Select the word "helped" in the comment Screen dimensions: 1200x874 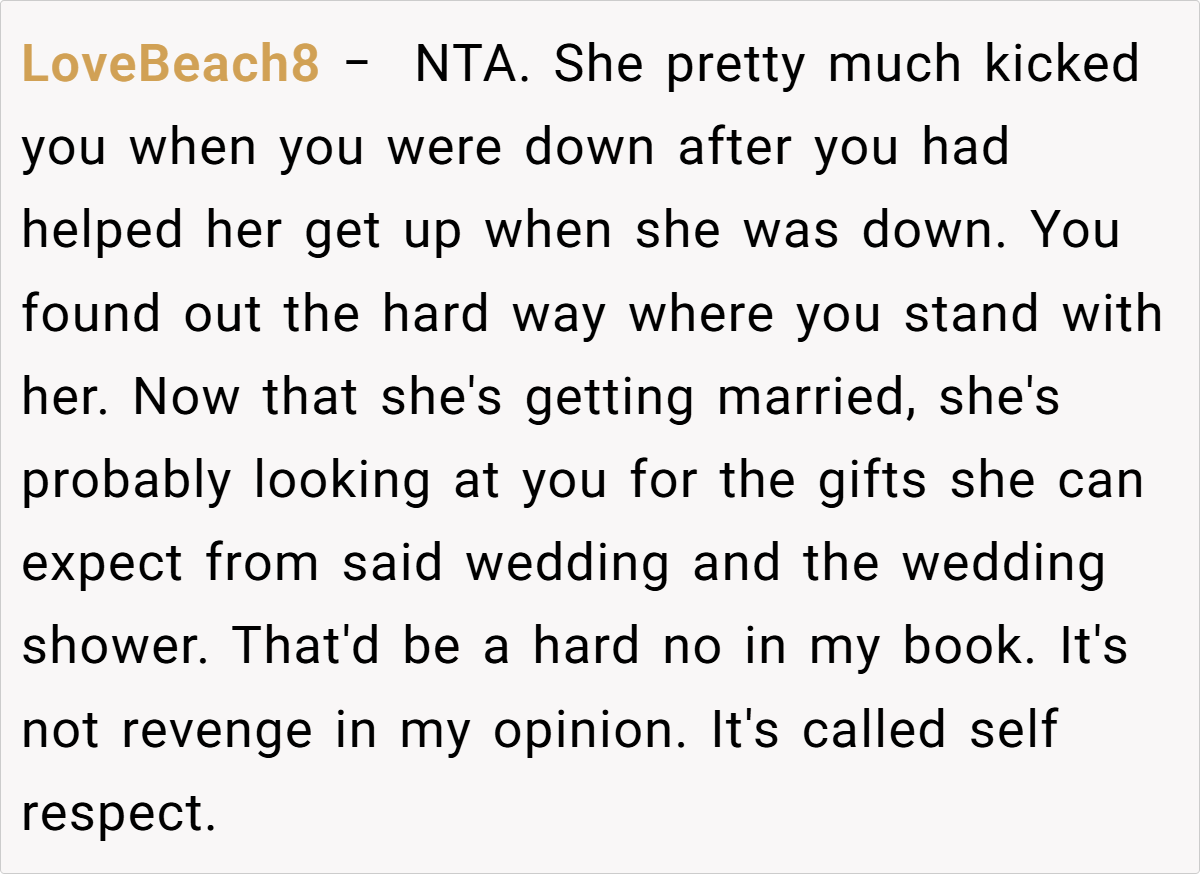(103, 231)
